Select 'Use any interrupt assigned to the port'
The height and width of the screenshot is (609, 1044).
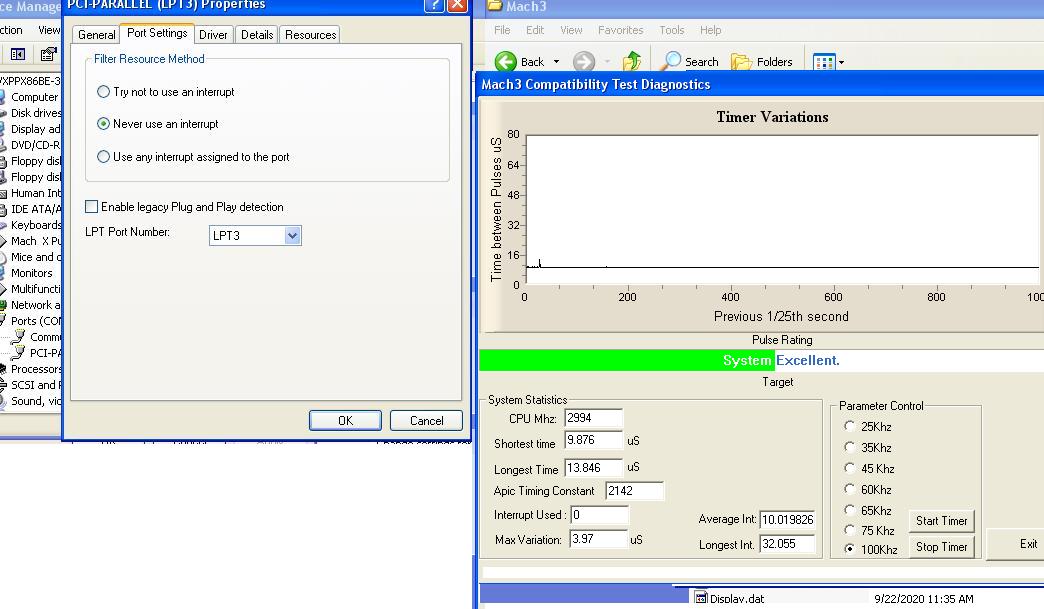[x=104, y=157]
